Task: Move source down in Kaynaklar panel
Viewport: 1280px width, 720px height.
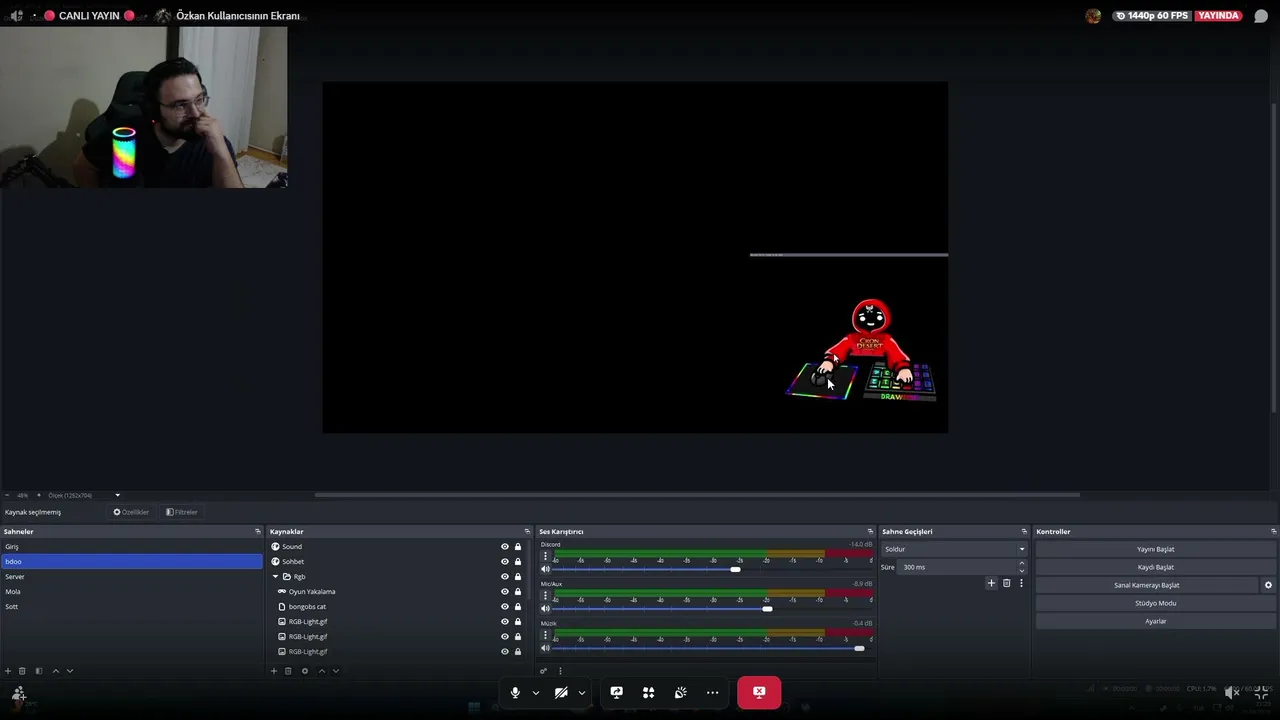Action: pyautogui.click(x=335, y=671)
